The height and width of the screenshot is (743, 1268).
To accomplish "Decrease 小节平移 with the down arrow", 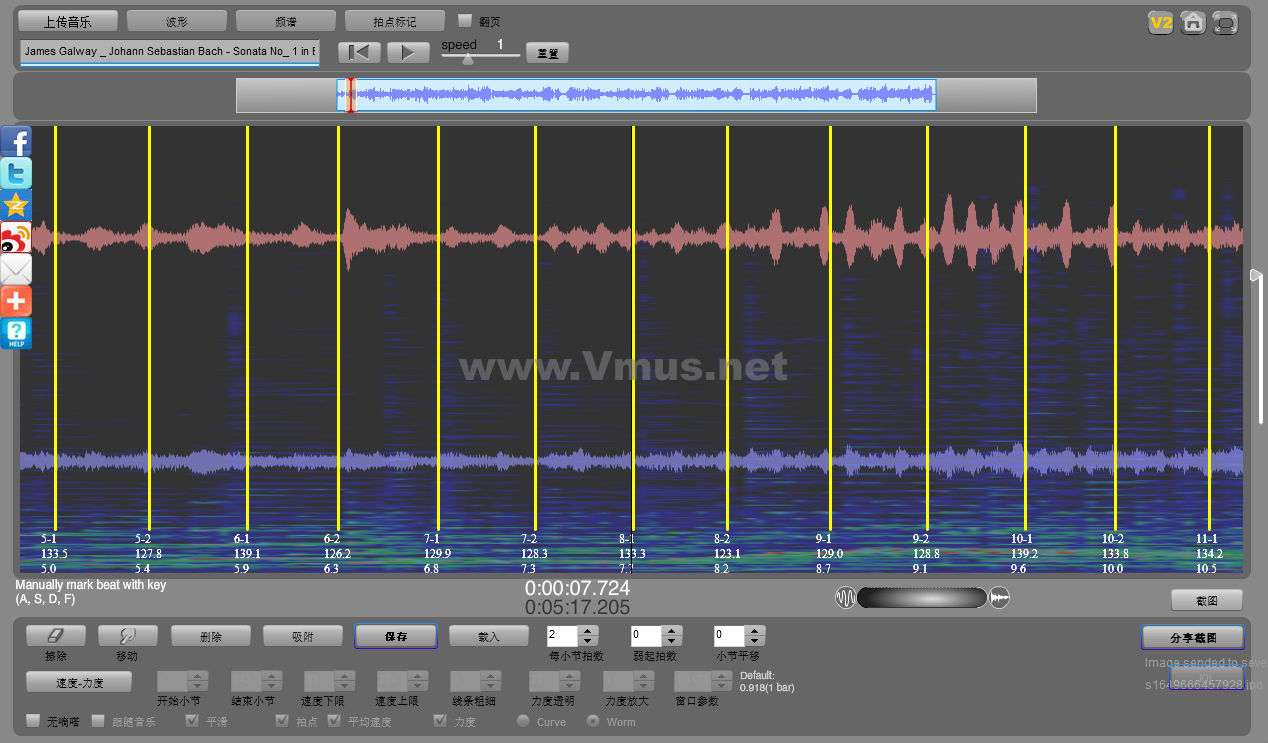I will point(755,640).
